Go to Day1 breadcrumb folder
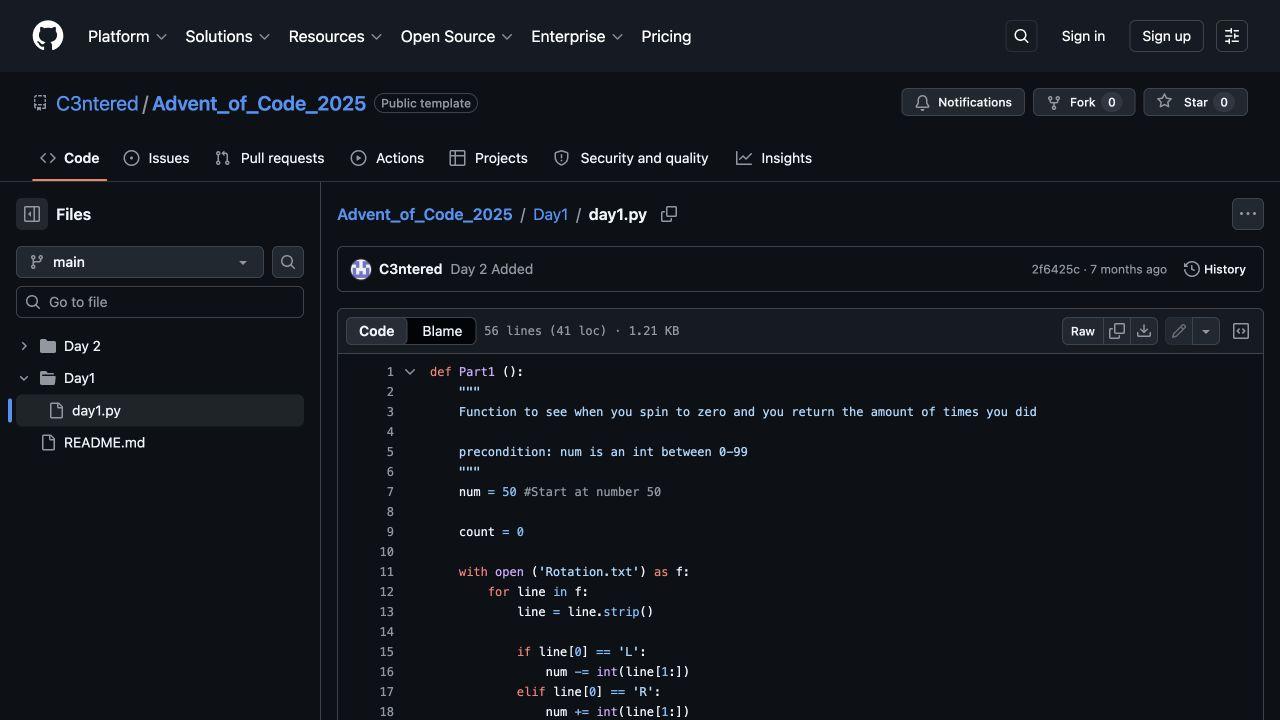 [550, 214]
